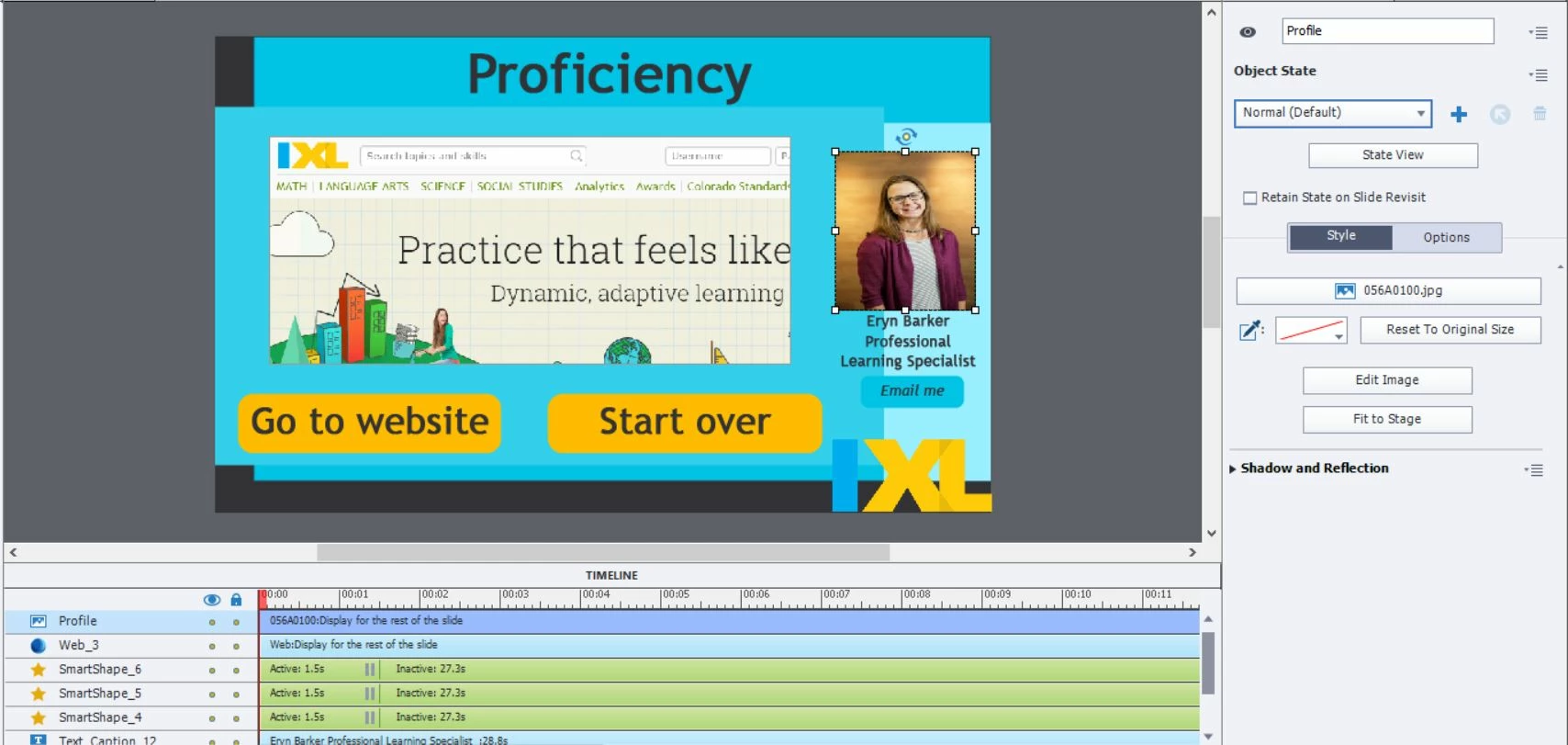1568x745 pixels.
Task: Click the Edit Image button
Action: pyautogui.click(x=1387, y=380)
